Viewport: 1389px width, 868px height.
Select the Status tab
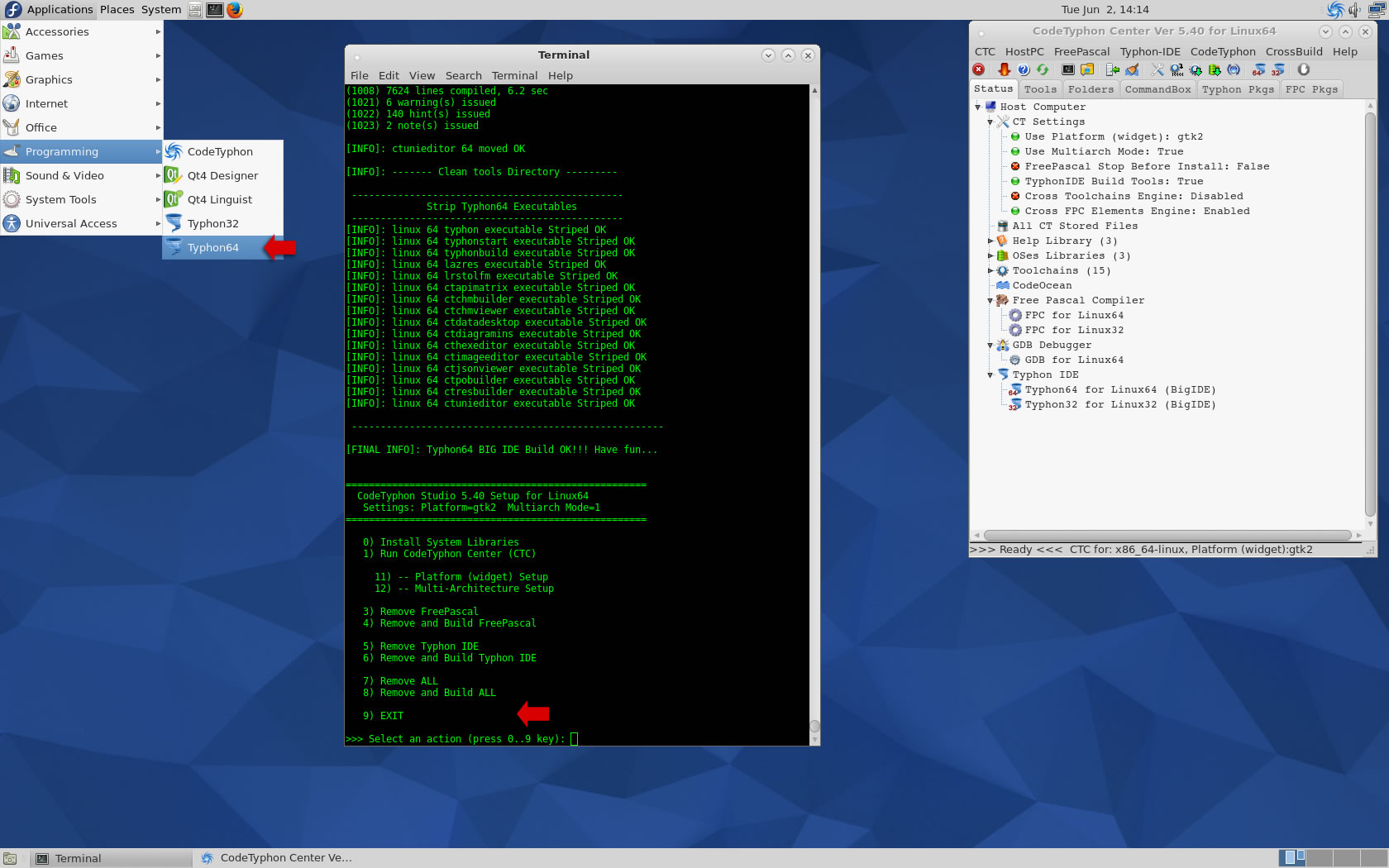[x=993, y=88]
